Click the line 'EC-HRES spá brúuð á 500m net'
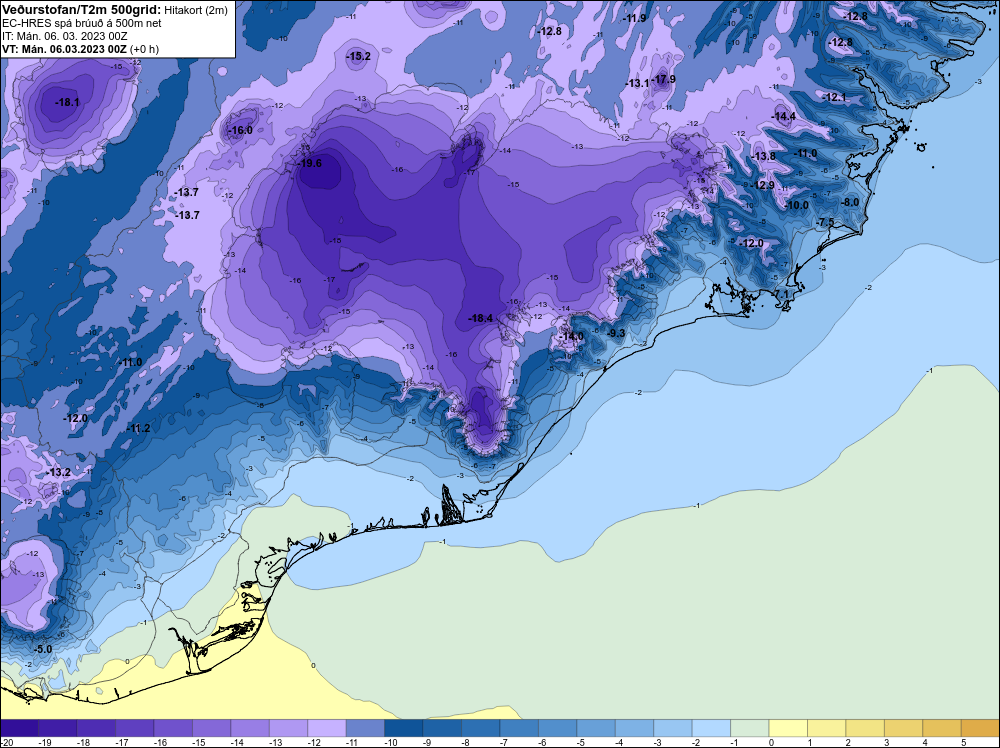Viewport: 1000px width, 748px height. pyautogui.click(x=81, y=23)
